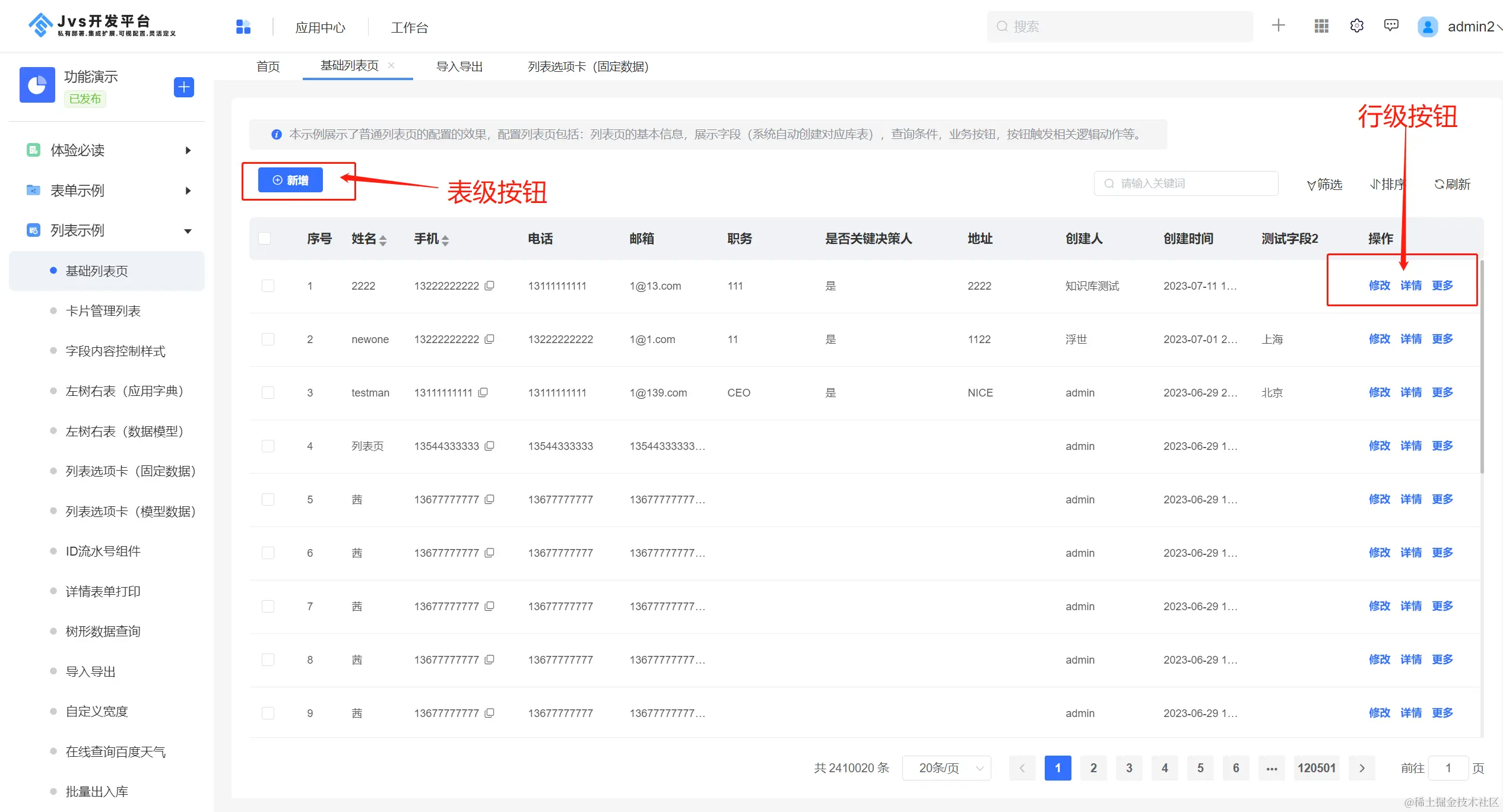1503x812 pixels.
Task: Select the checkbox for row 1
Action: coord(268,286)
